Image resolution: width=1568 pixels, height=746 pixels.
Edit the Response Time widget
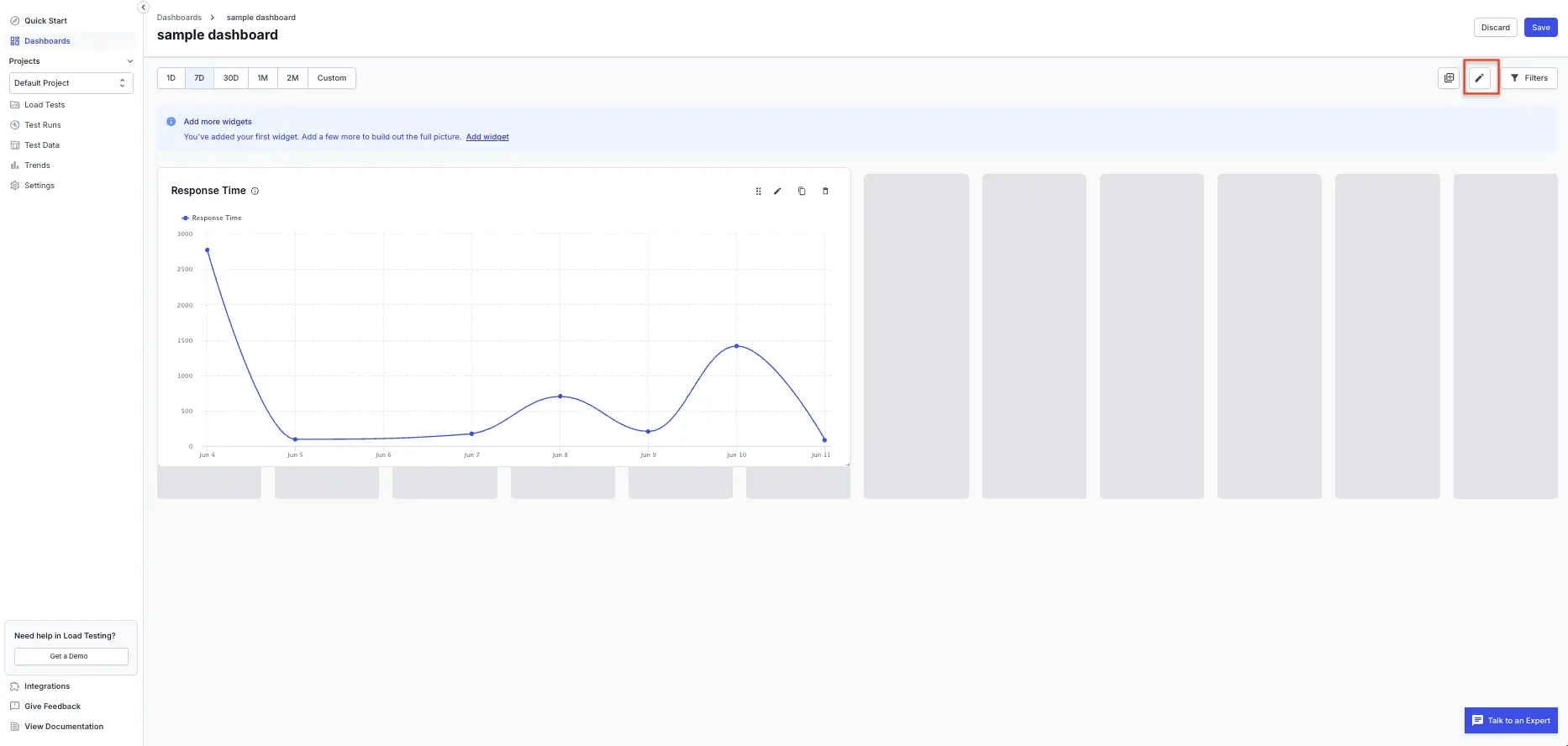[x=777, y=192]
